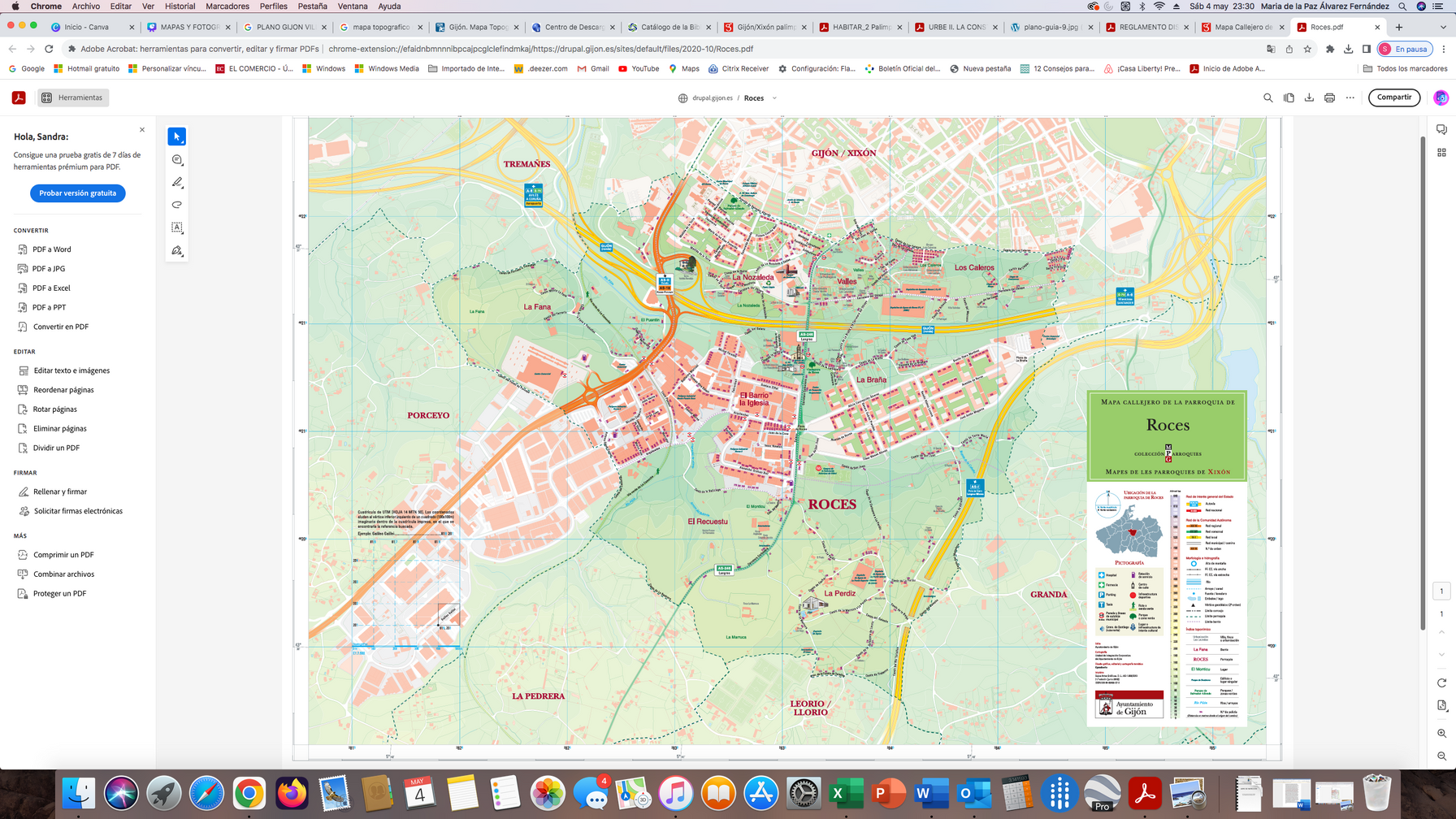The width and height of the screenshot is (1456, 819).
Task: Toggle the Herramientas panel button
Action: click(x=72, y=97)
